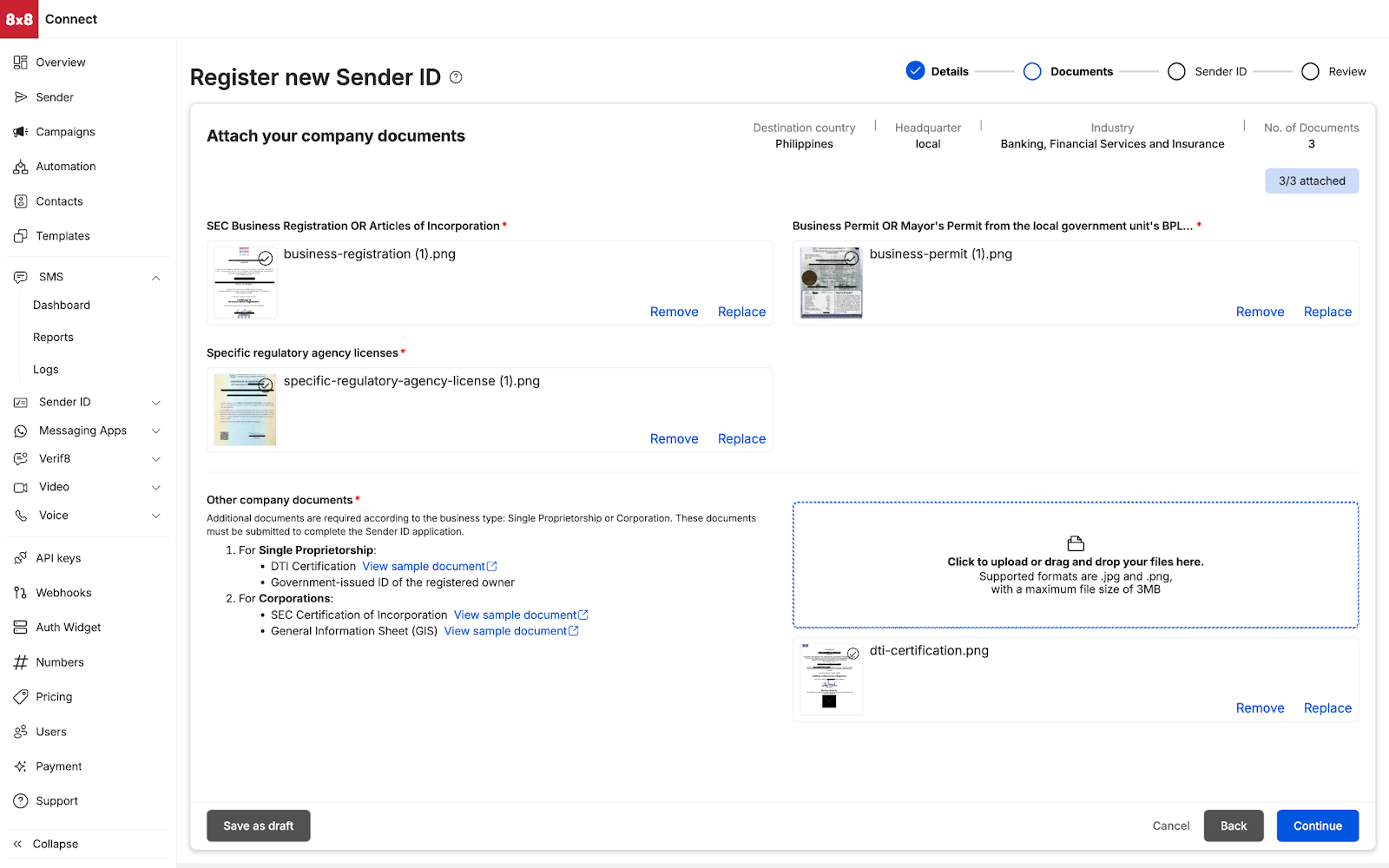Screen dimensions: 1389x868
Task: Expand the Voice menu chevron
Action: (156, 516)
